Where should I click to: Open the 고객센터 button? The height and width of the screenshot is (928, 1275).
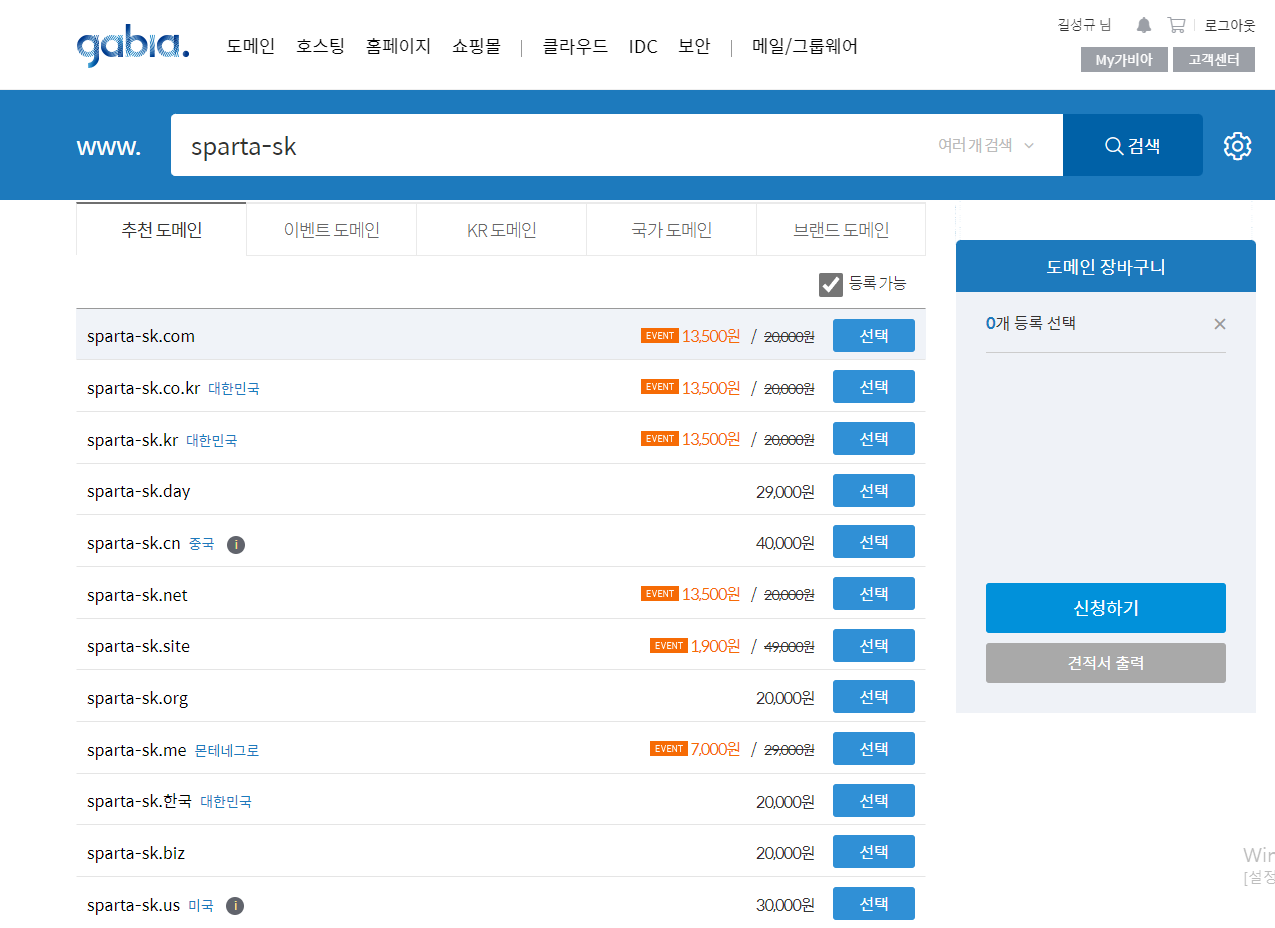click(x=1214, y=60)
